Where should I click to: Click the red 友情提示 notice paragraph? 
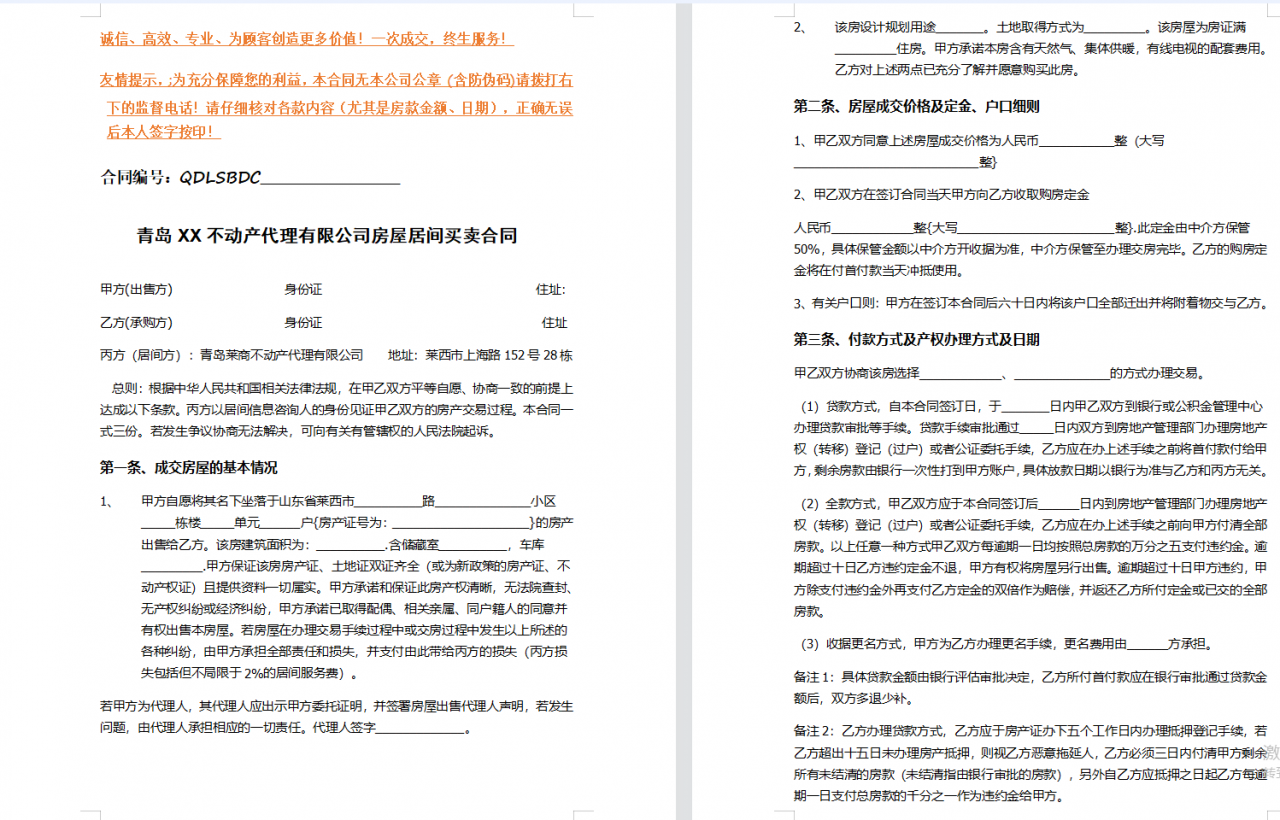pyautogui.click(x=337, y=106)
